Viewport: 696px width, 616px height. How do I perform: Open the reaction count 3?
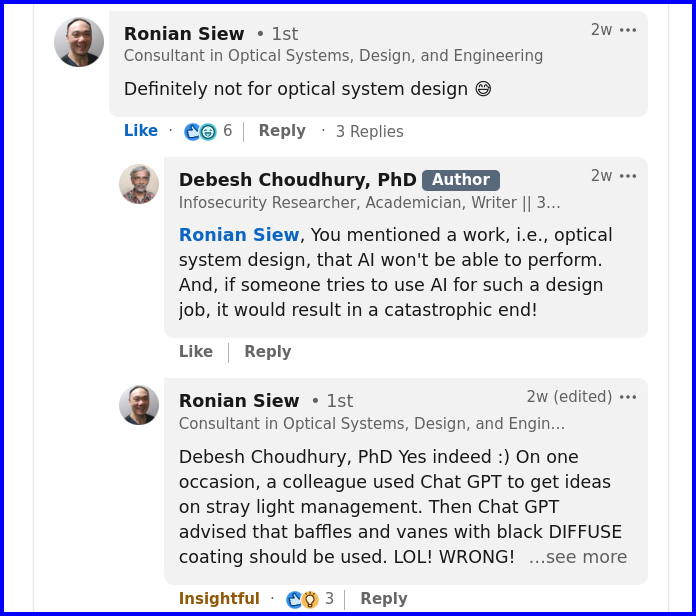tap(329, 598)
